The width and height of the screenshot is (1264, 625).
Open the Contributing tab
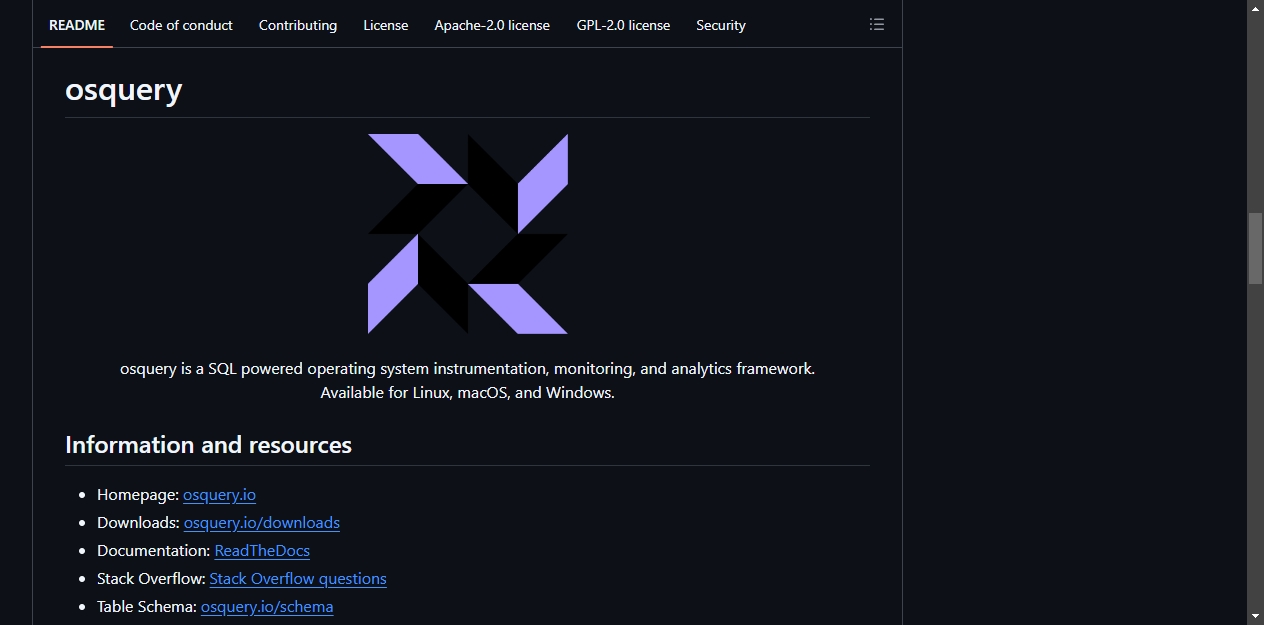[298, 25]
